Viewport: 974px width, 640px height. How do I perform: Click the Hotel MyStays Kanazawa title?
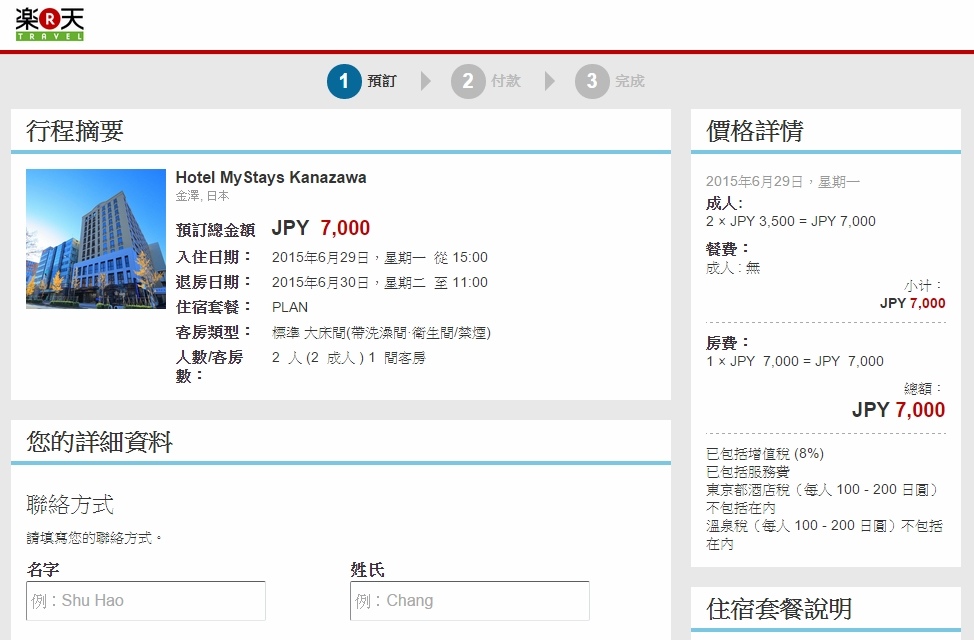coord(271,178)
